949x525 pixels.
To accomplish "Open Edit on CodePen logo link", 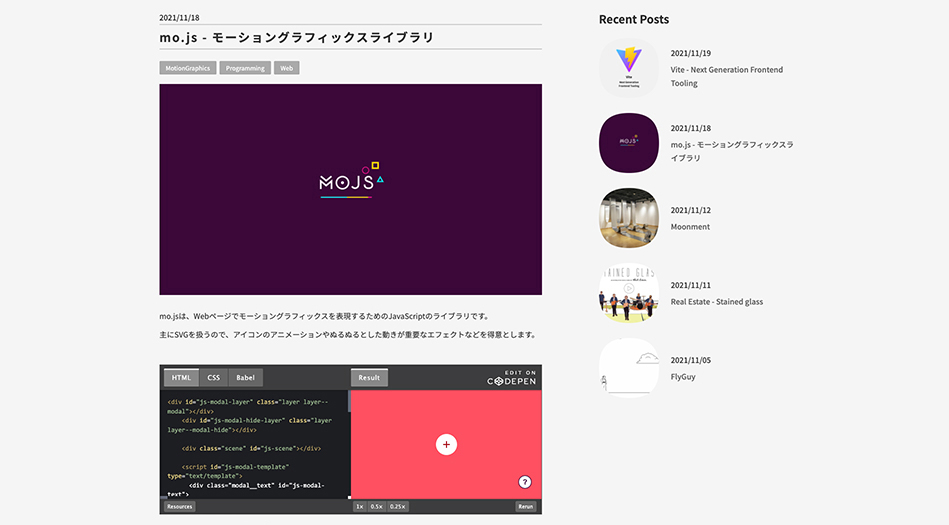I will (511, 377).
